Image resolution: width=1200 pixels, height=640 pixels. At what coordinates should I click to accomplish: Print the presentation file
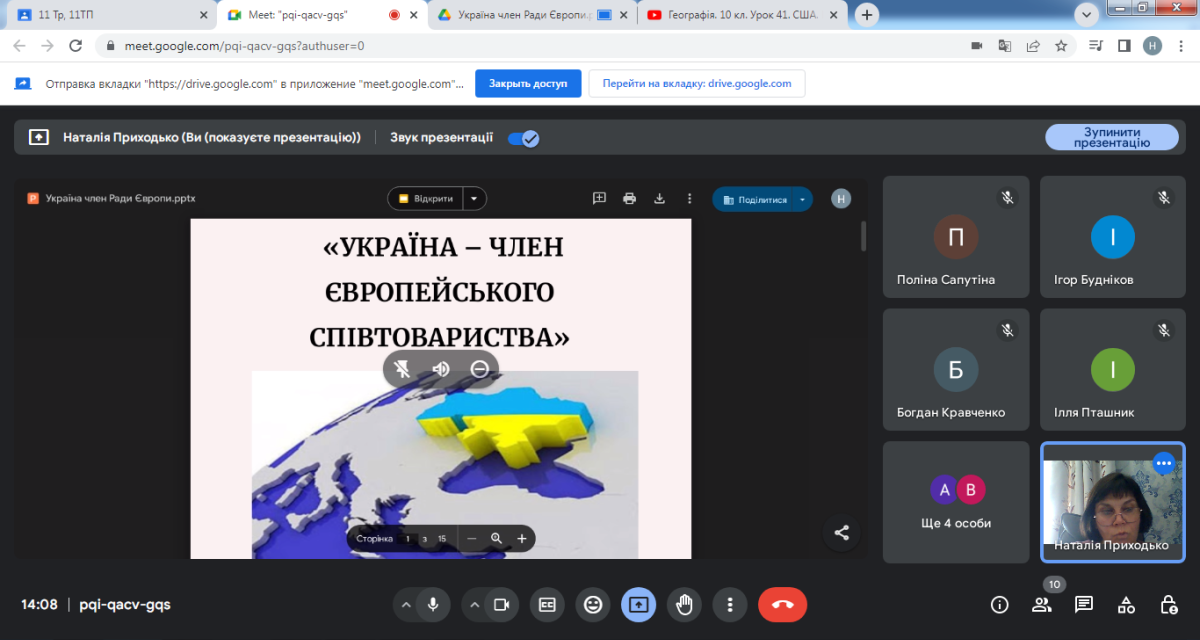pyautogui.click(x=629, y=199)
